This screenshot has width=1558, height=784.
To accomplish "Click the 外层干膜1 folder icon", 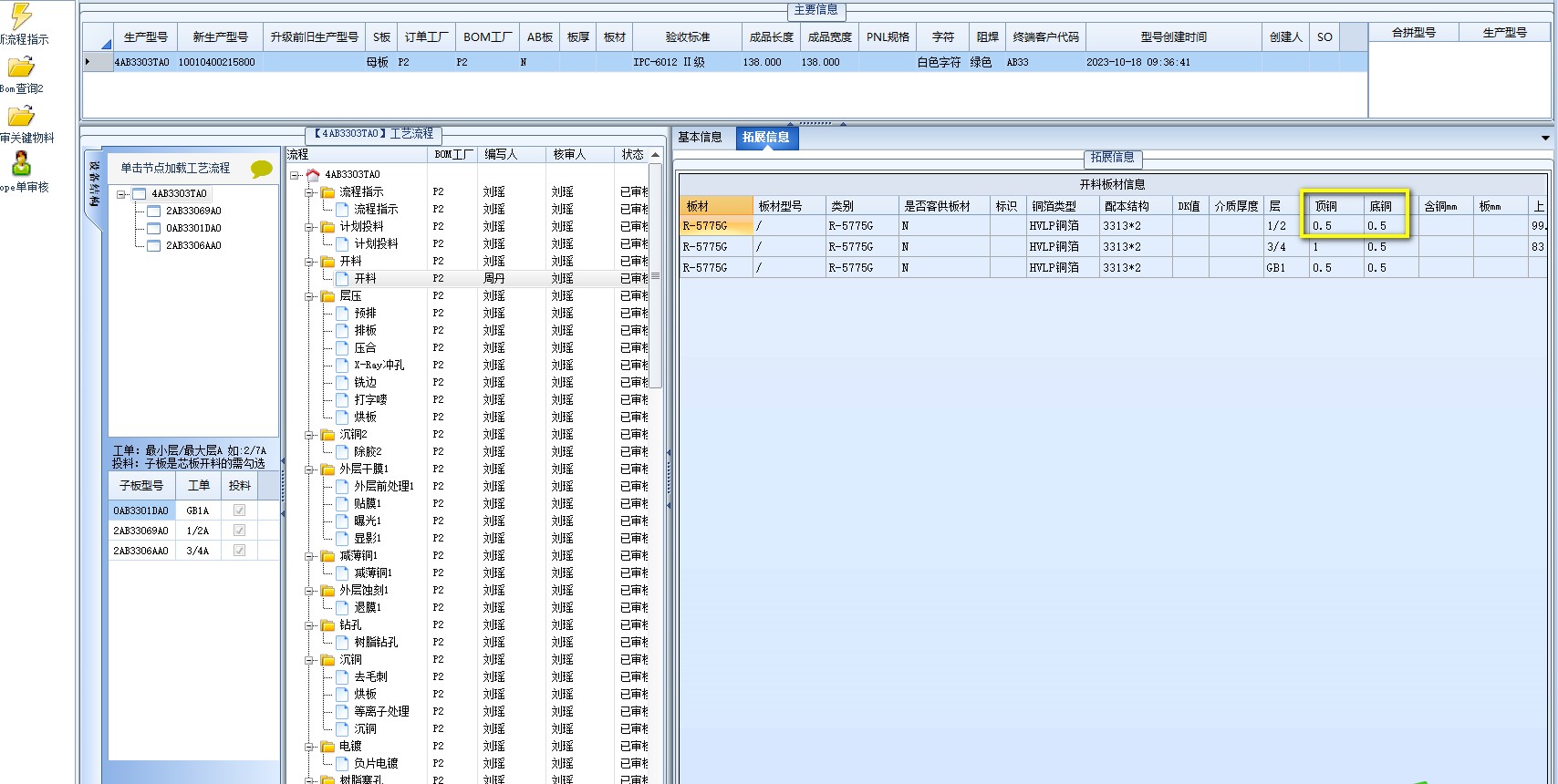I will 327,469.
